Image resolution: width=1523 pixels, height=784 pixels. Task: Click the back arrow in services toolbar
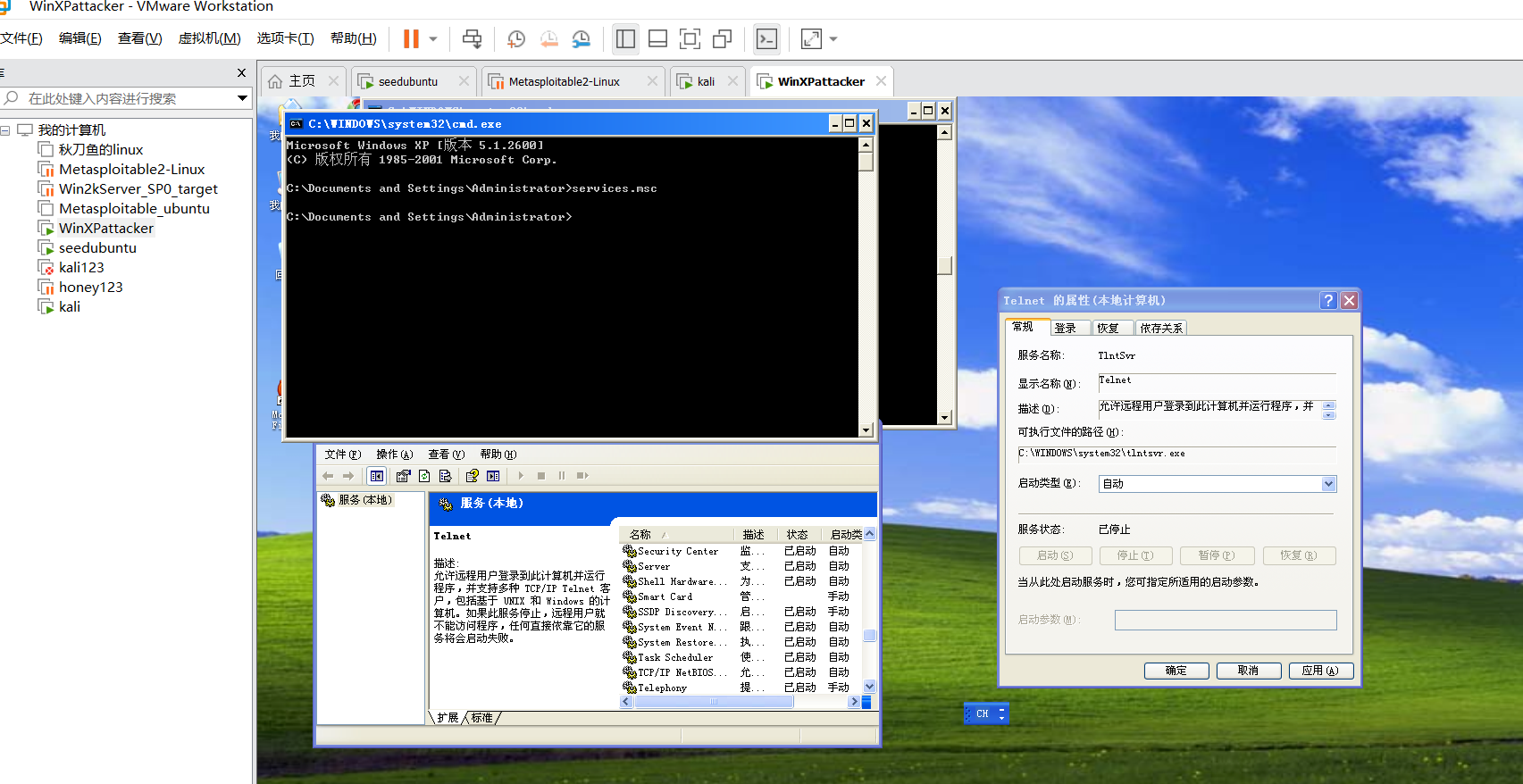(328, 476)
